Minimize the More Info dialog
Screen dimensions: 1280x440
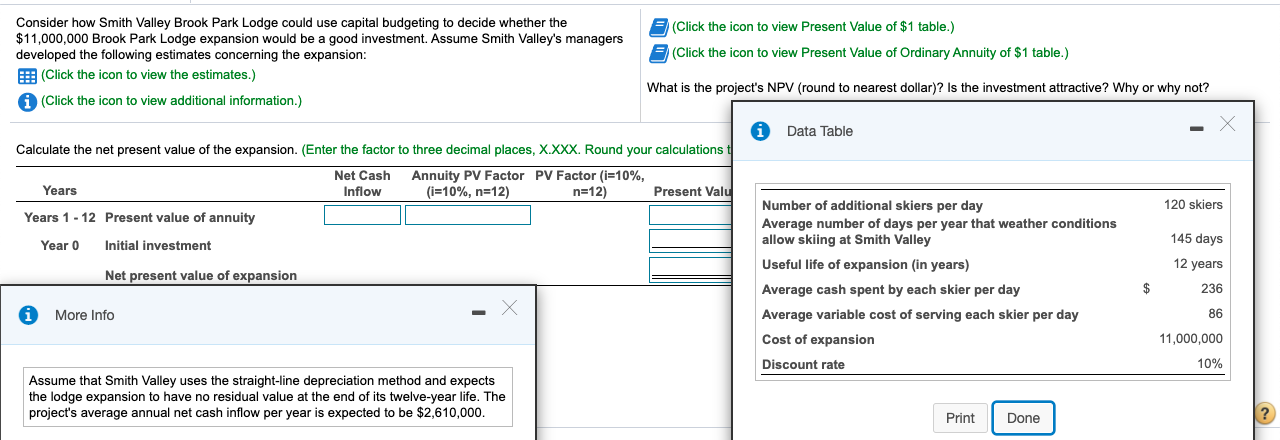tap(479, 314)
